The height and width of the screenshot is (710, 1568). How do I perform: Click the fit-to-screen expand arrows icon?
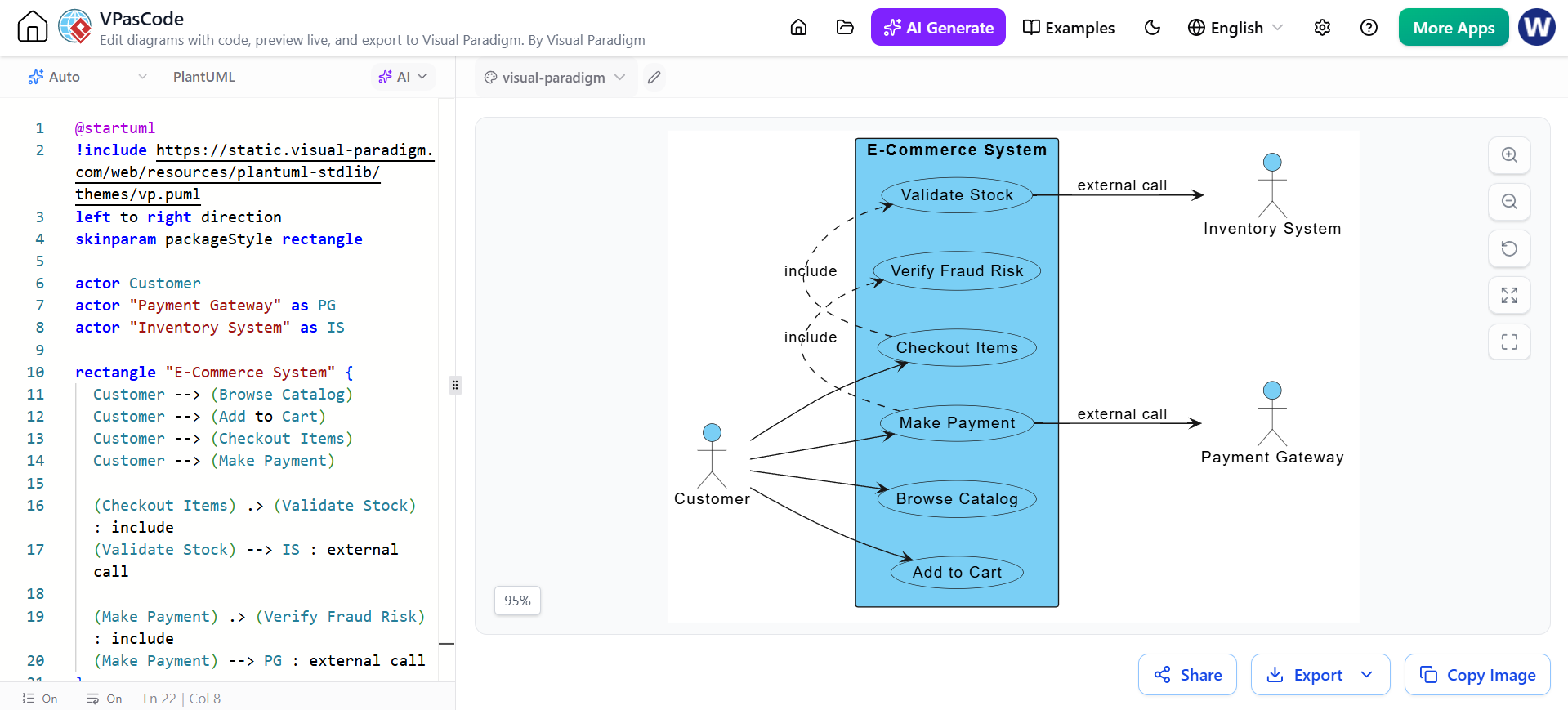(x=1509, y=295)
